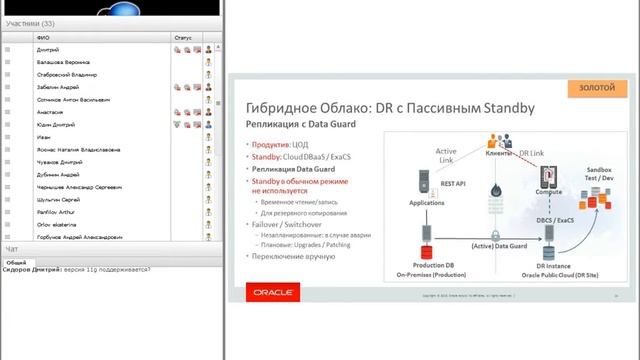Select participant Горбунов Андрей Александрович
The width and height of the screenshot is (640, 360).
[x=80, y=237]
